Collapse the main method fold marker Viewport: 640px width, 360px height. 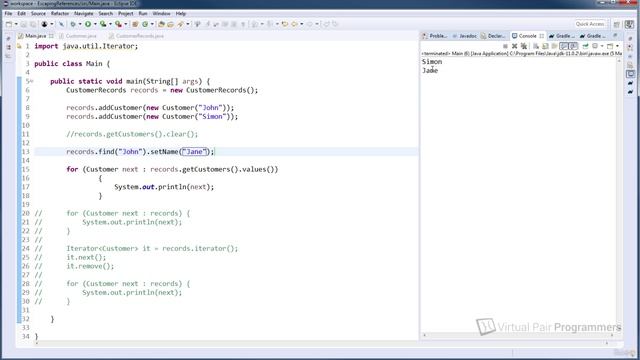pyautogui.click(x=32, y=81)
